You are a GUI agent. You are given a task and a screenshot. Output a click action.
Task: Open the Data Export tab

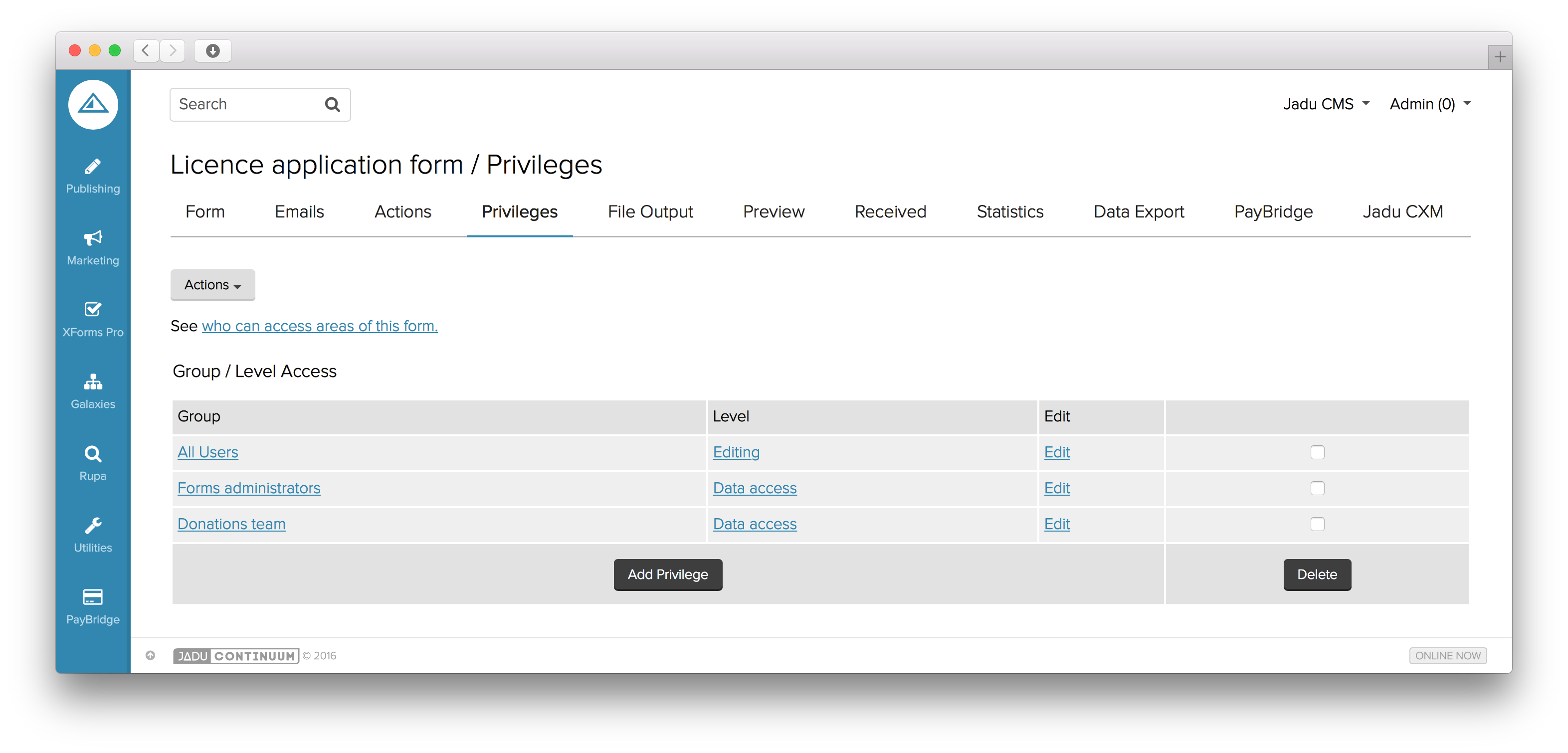(1138, 212)
